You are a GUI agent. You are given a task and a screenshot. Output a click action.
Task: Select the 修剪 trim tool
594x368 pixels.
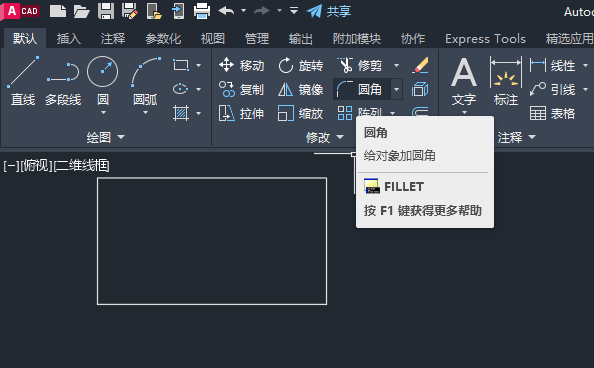[360, 66]
